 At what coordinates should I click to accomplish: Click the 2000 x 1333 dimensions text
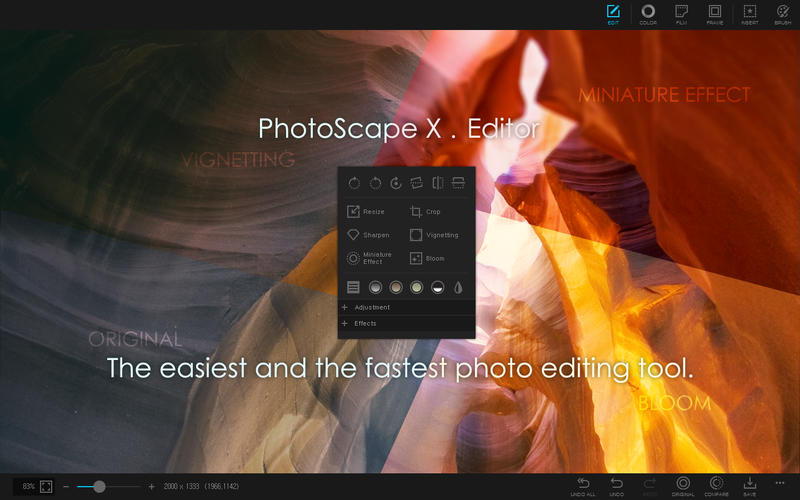[181, 487]
